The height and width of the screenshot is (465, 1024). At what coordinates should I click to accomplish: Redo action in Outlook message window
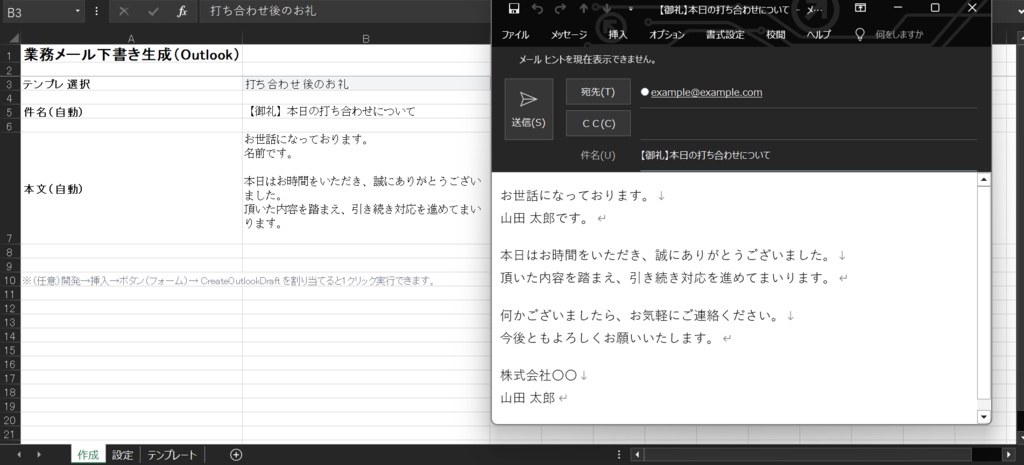tap(560, 8)
